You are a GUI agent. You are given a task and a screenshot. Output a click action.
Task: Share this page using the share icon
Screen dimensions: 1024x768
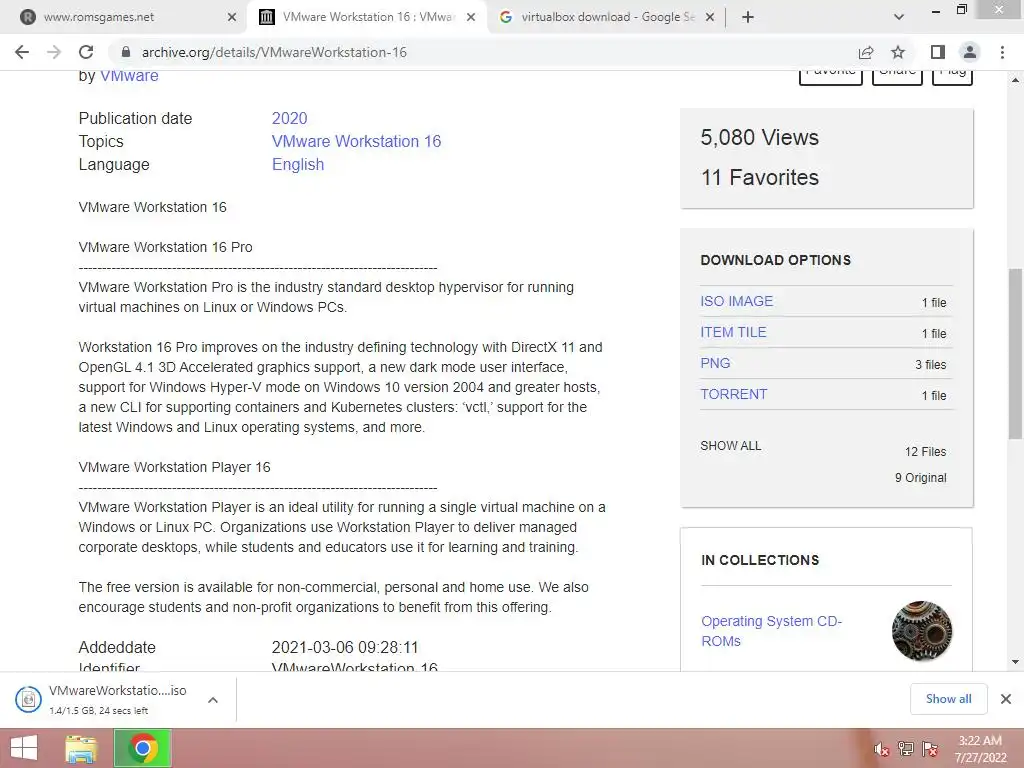click(x=866, y=52)
